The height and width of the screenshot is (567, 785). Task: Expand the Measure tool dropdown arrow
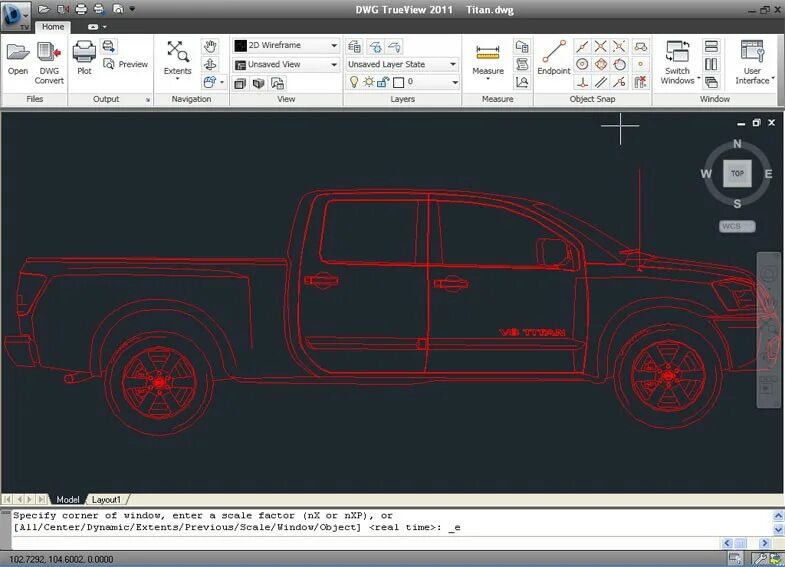coord(488,79)
